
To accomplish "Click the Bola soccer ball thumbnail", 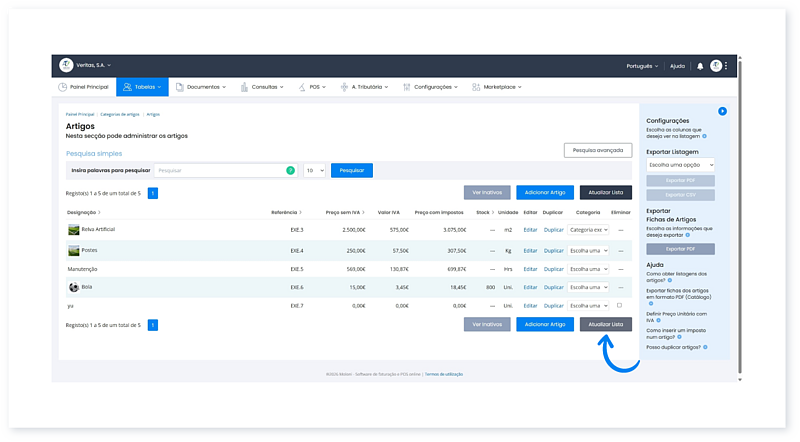I will coord(73,287).
